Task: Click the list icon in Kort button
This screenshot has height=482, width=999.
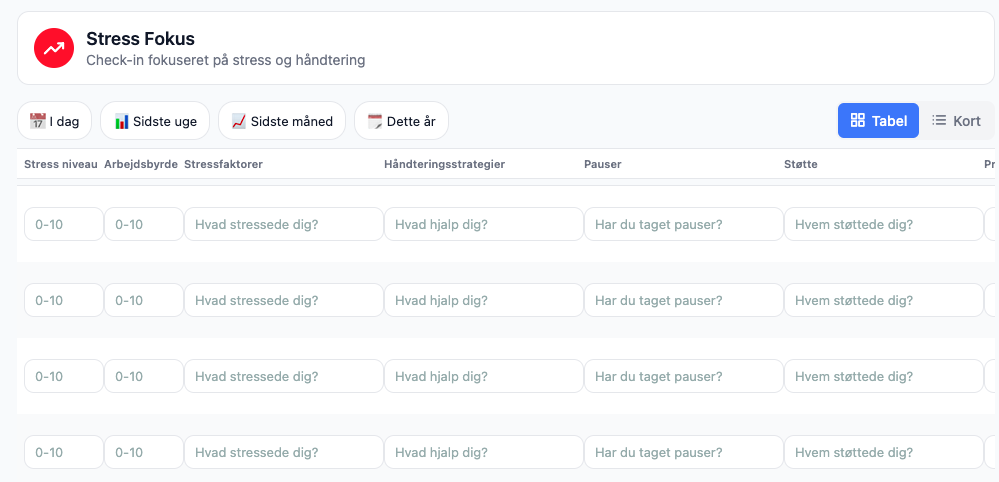Action: (939, 121)
